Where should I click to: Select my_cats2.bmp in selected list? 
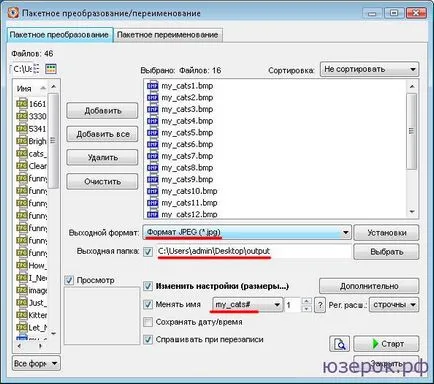(187, 97)
